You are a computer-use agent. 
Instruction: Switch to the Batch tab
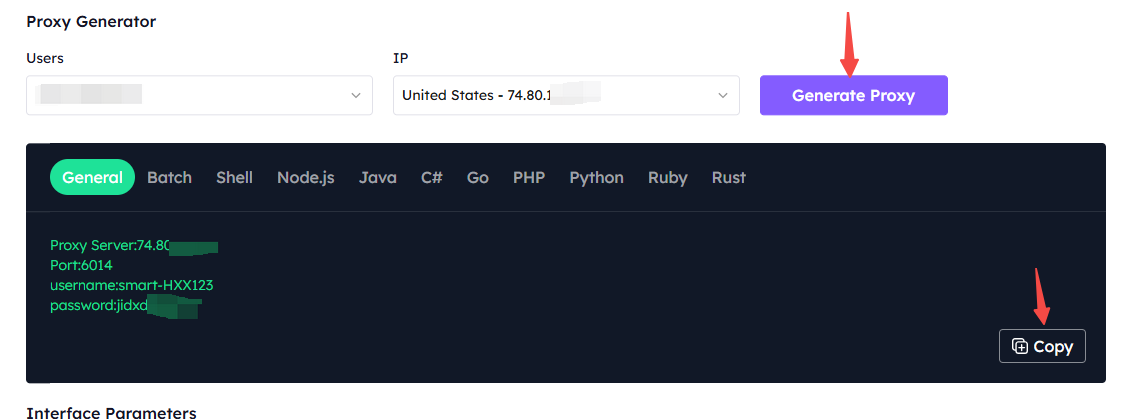click(170, 177)
